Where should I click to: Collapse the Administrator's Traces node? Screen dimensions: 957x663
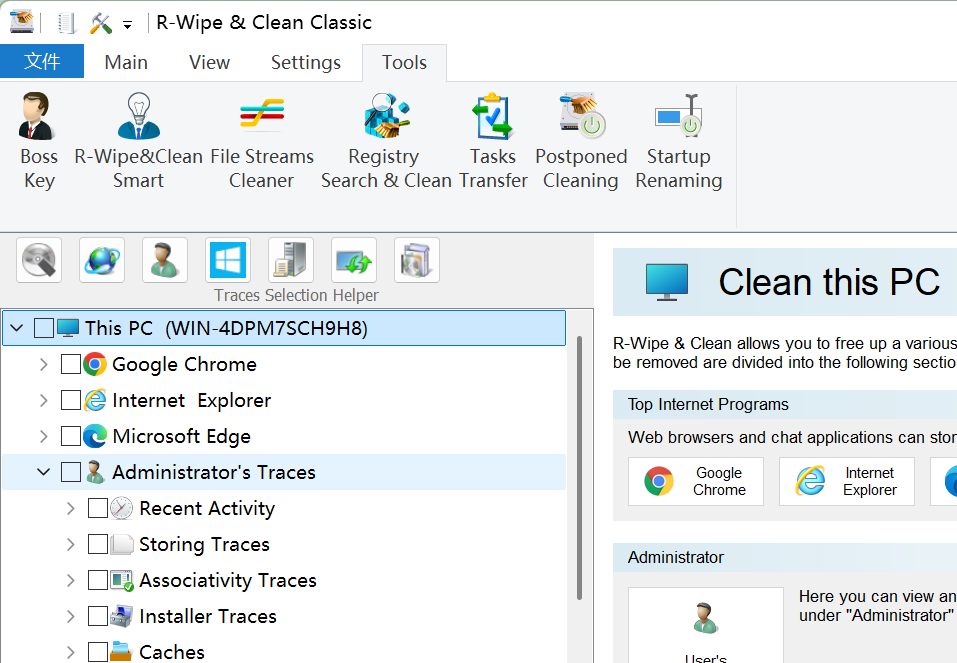(42, 471)
